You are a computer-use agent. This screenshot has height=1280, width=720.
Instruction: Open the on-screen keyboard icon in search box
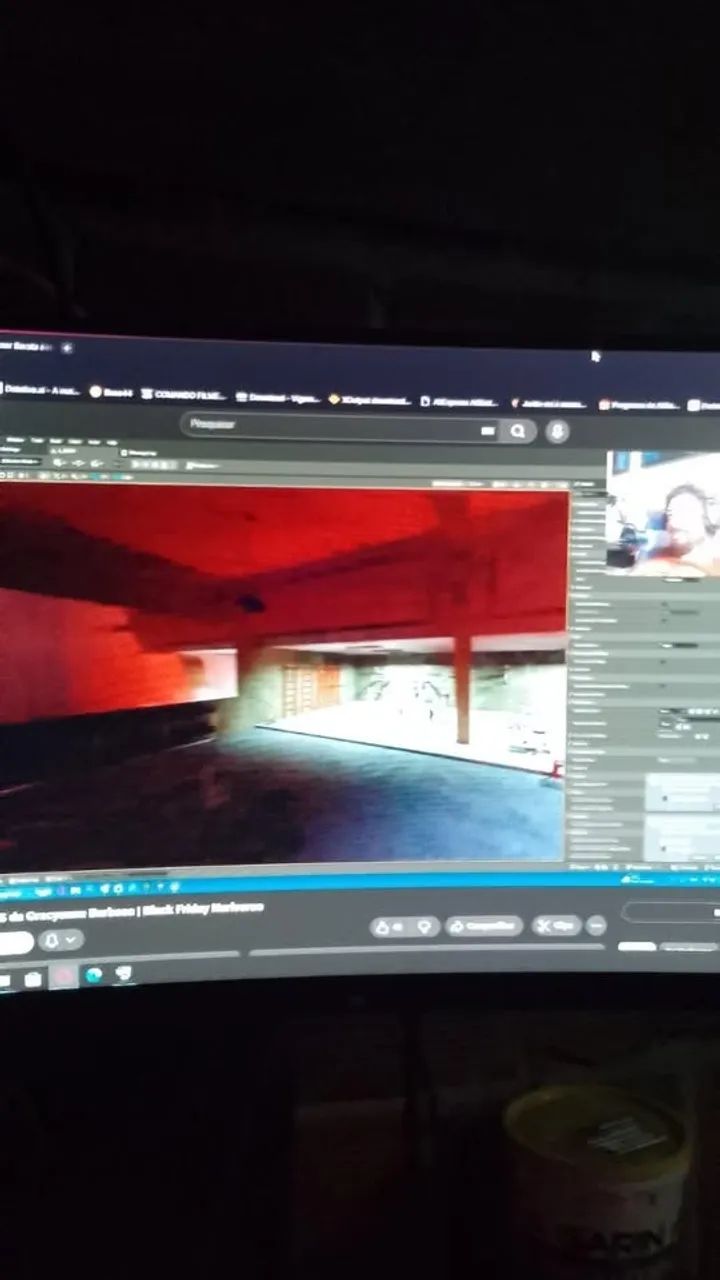[x=488, y=431]
